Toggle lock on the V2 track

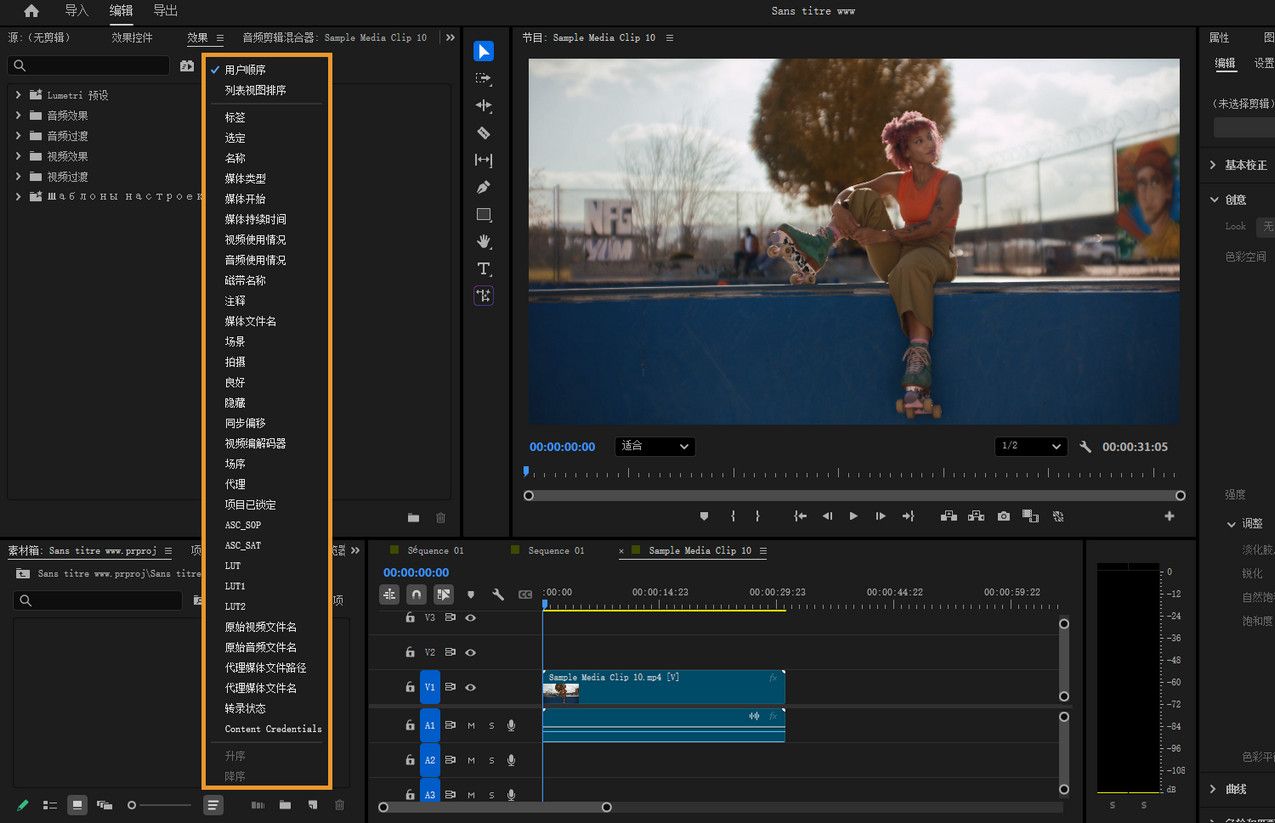point(410,652)
